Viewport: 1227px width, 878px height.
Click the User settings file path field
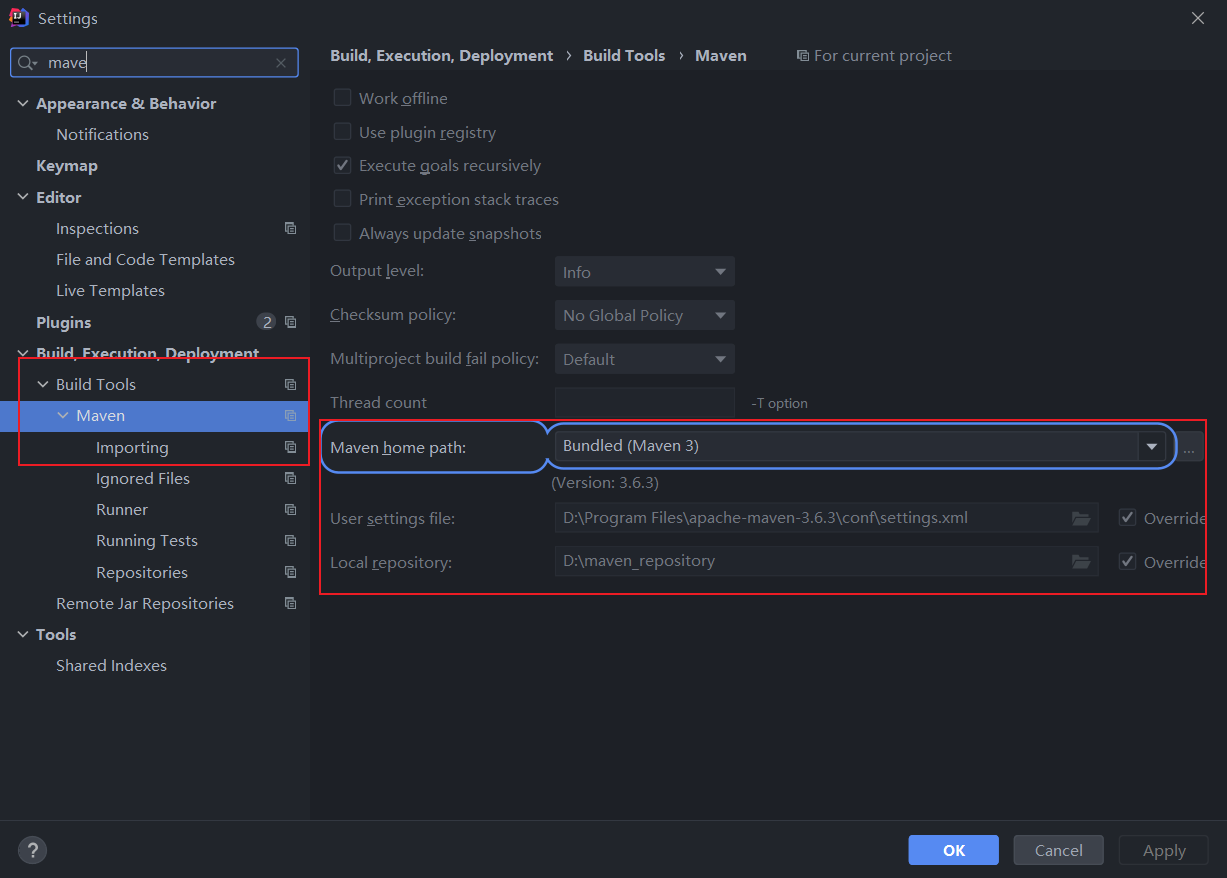(x=827, y=518)
